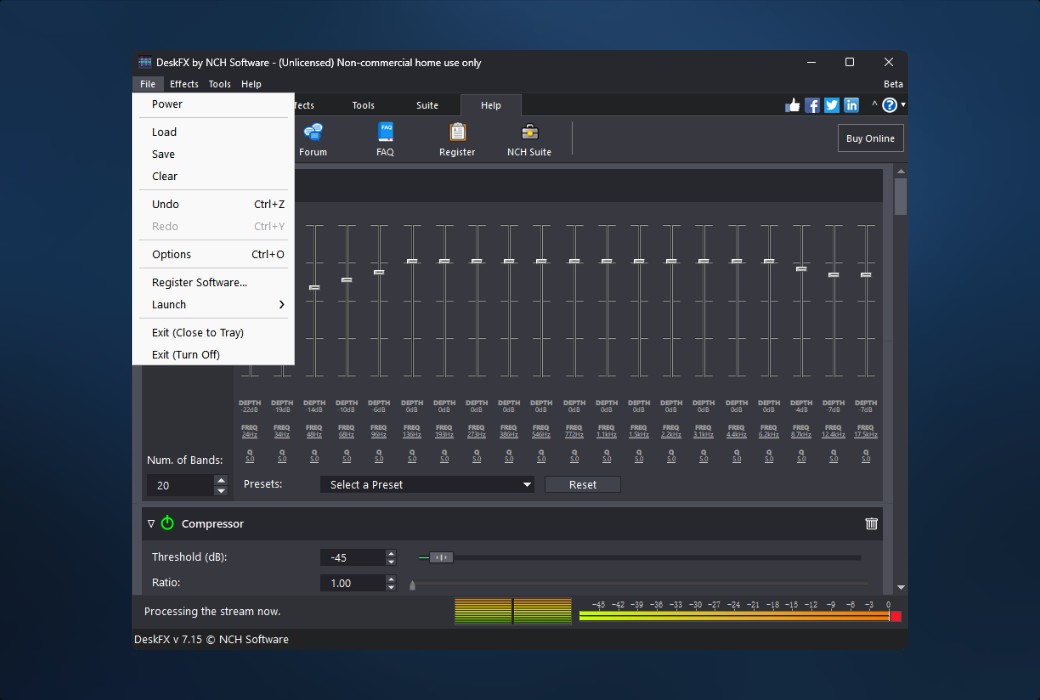The width and height of the screenshot is (1040, 700).
Task: Toggle the Compressor power button
Action: 168,523
